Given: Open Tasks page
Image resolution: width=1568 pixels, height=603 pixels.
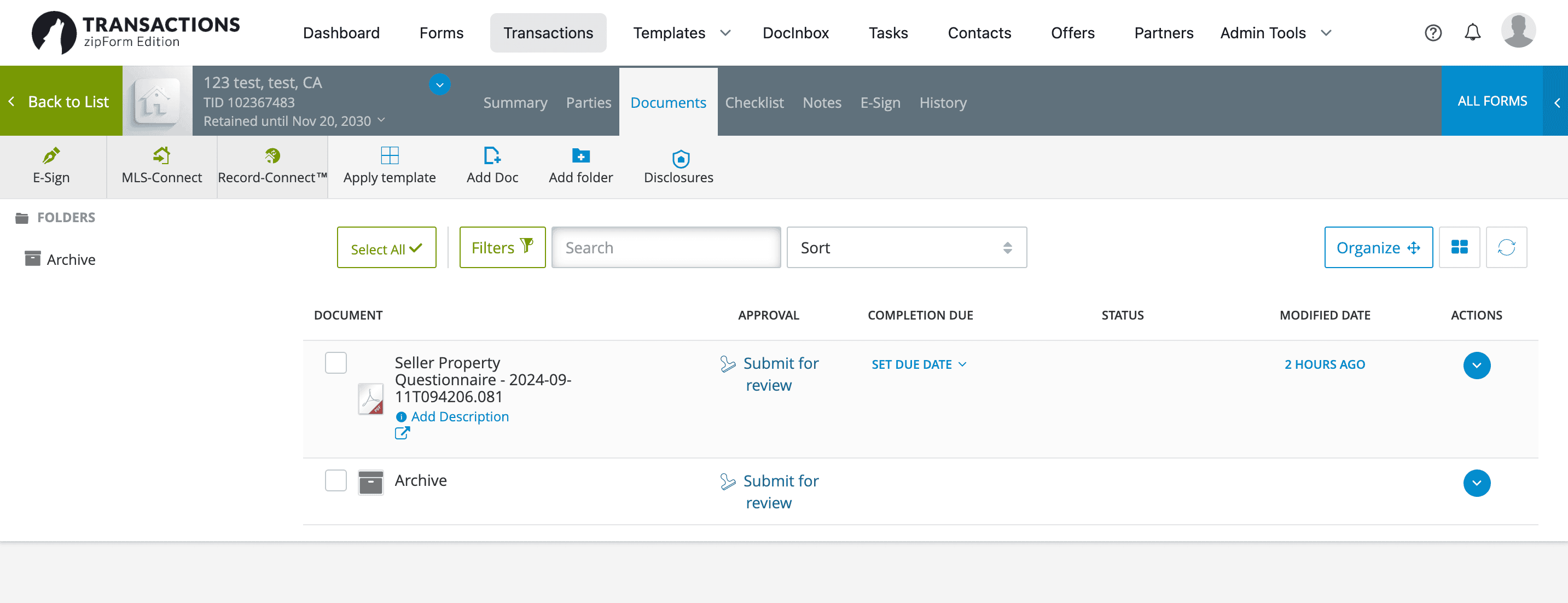Looking at the screenshot, I should [x=887, y=33].
